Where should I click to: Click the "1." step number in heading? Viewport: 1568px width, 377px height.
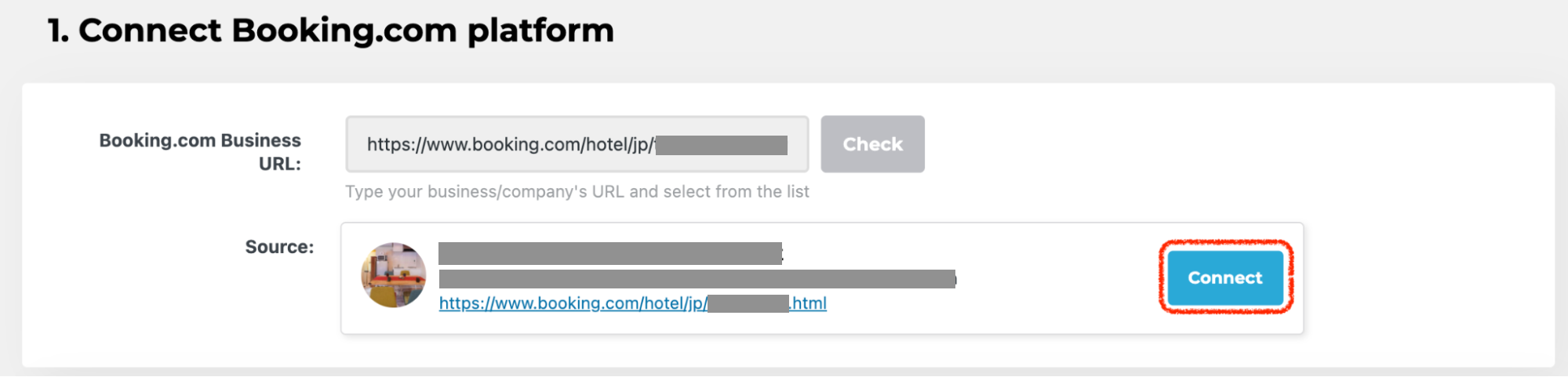(58, 31)
